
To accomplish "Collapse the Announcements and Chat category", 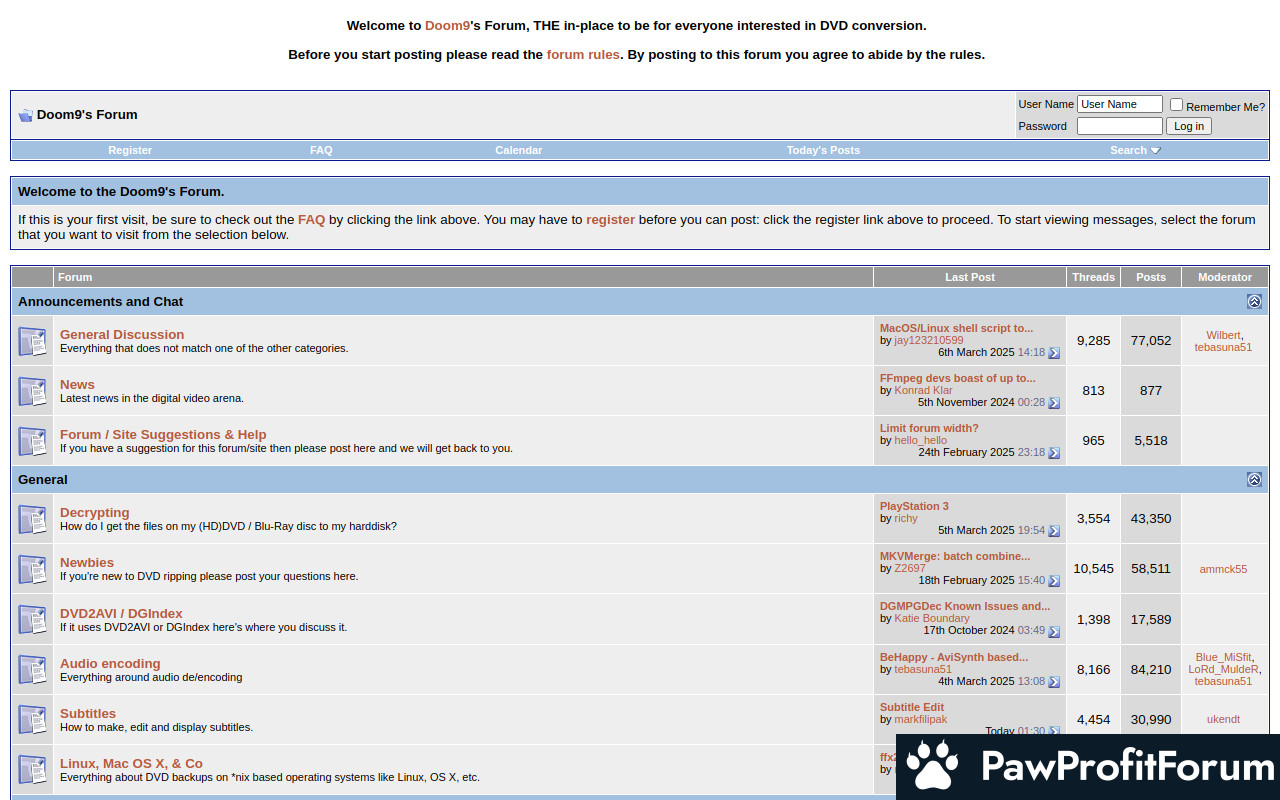I will 1254,302.
